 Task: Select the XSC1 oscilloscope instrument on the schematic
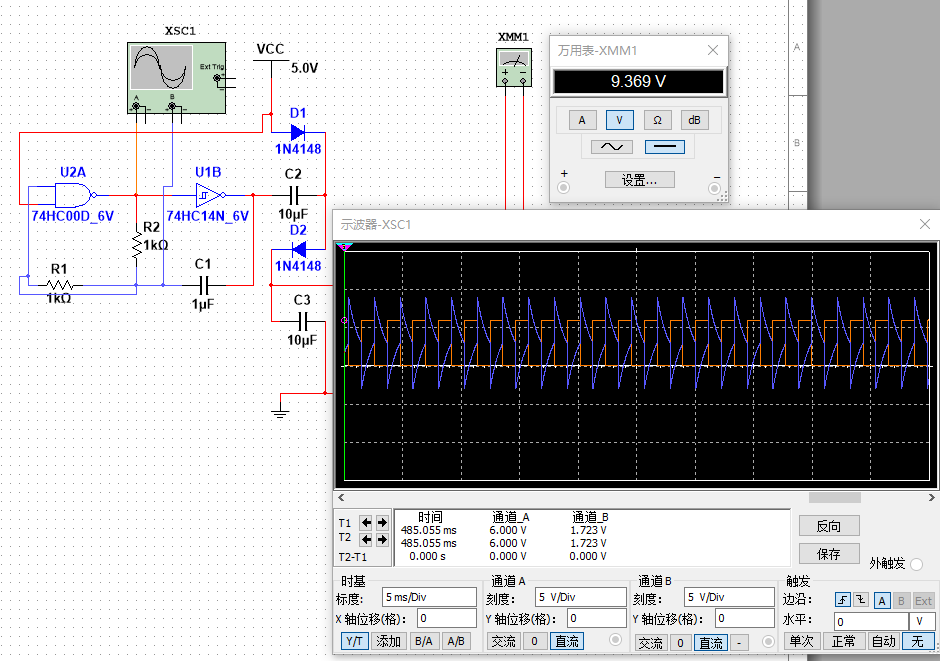point(177,77)
